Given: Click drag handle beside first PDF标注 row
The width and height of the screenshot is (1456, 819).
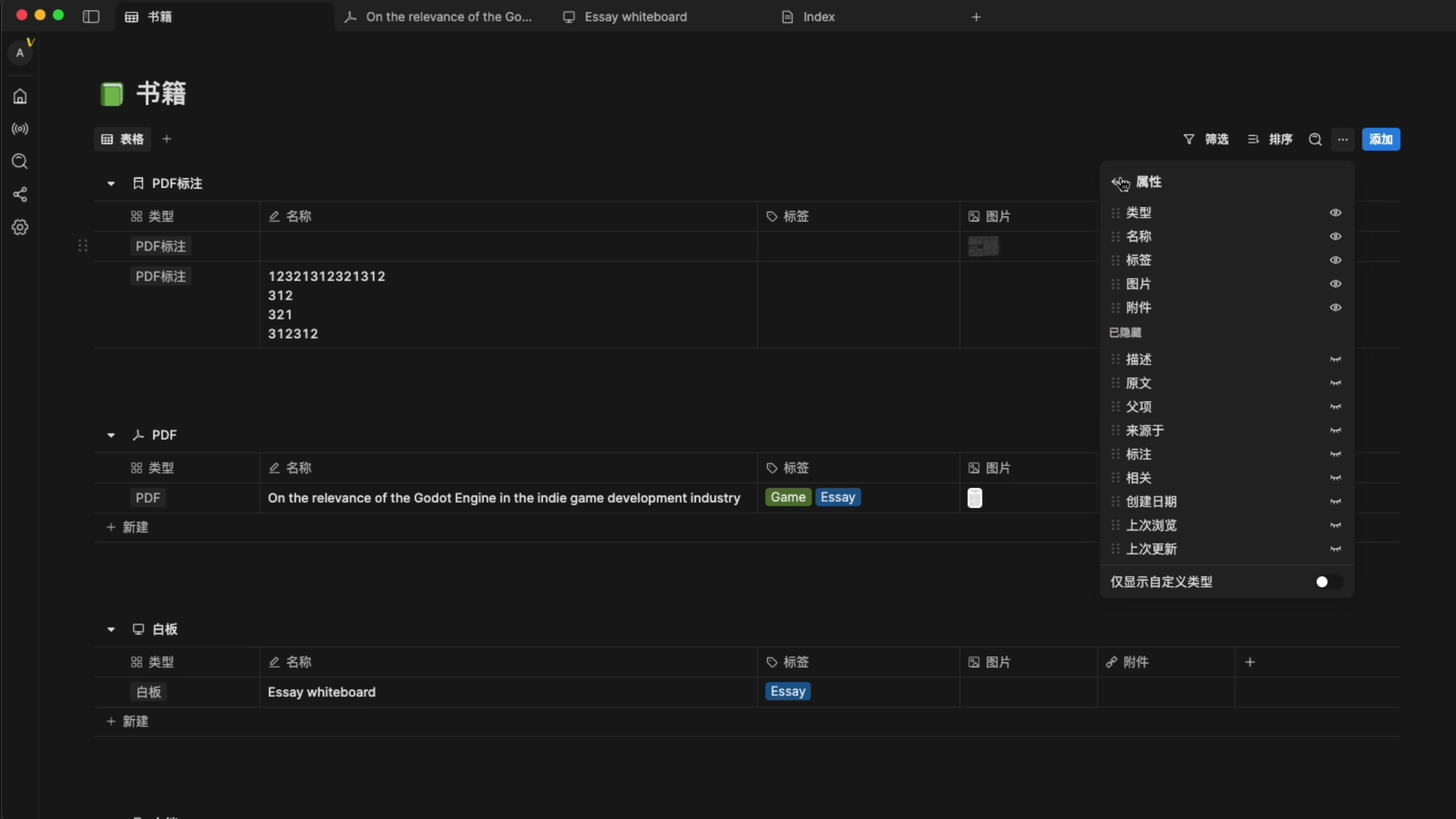Looking at the screenshot, I should [83, 246].
